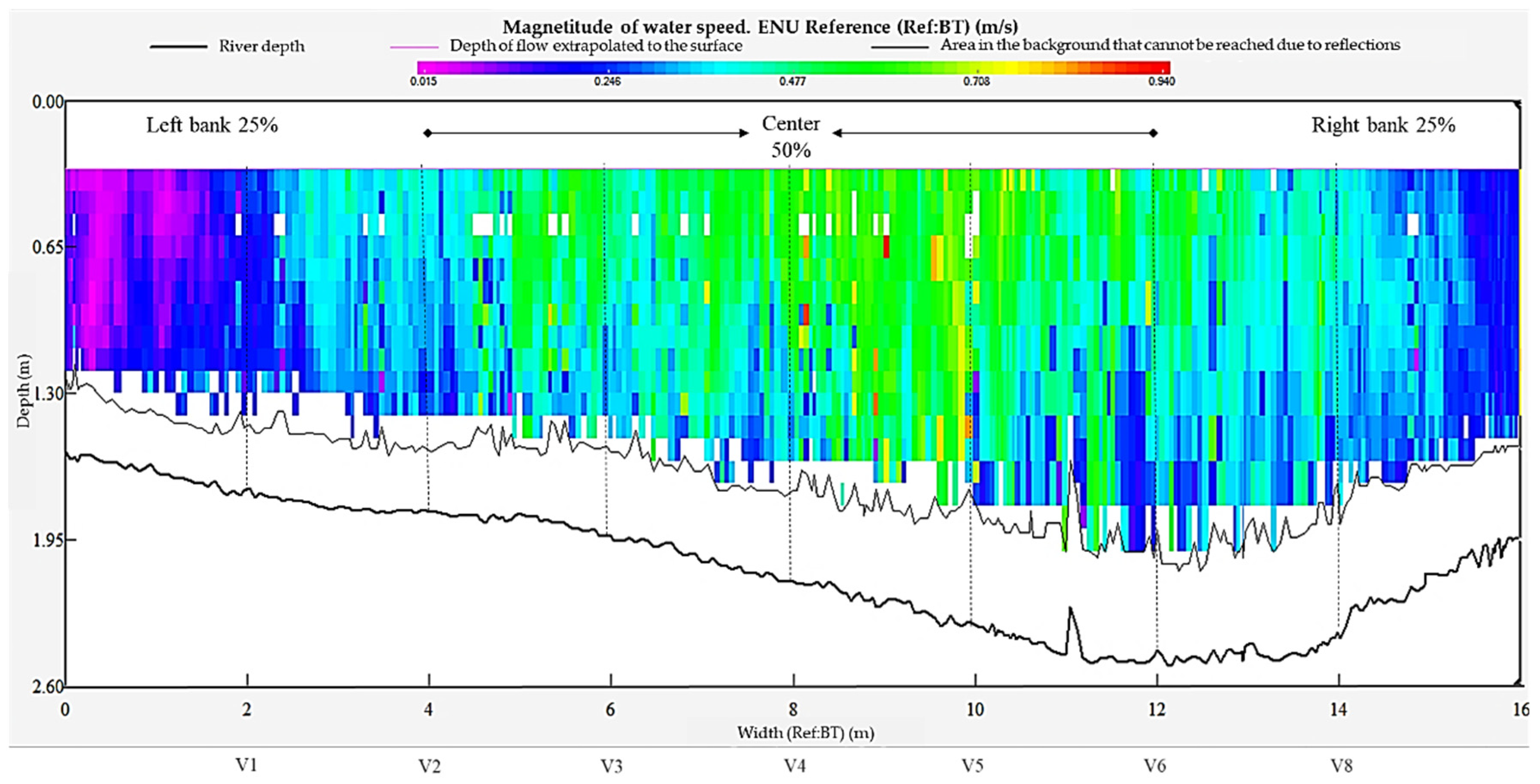This screenshot has width=1540, height=784.
Task: Click the Width (Ref:BT) axis title
Action: click(805, 732)
